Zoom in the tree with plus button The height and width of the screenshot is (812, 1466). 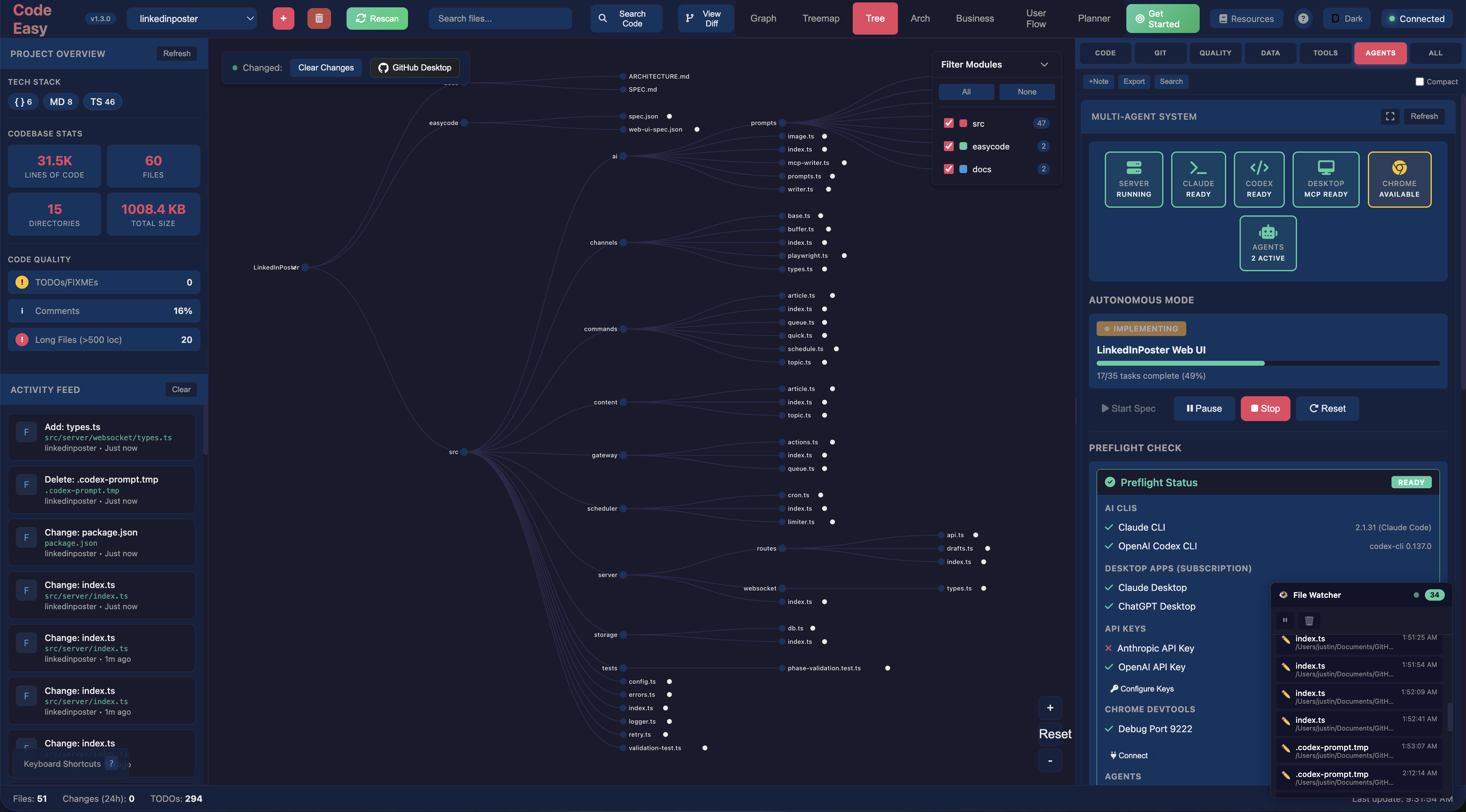(x=1050, y=708)
